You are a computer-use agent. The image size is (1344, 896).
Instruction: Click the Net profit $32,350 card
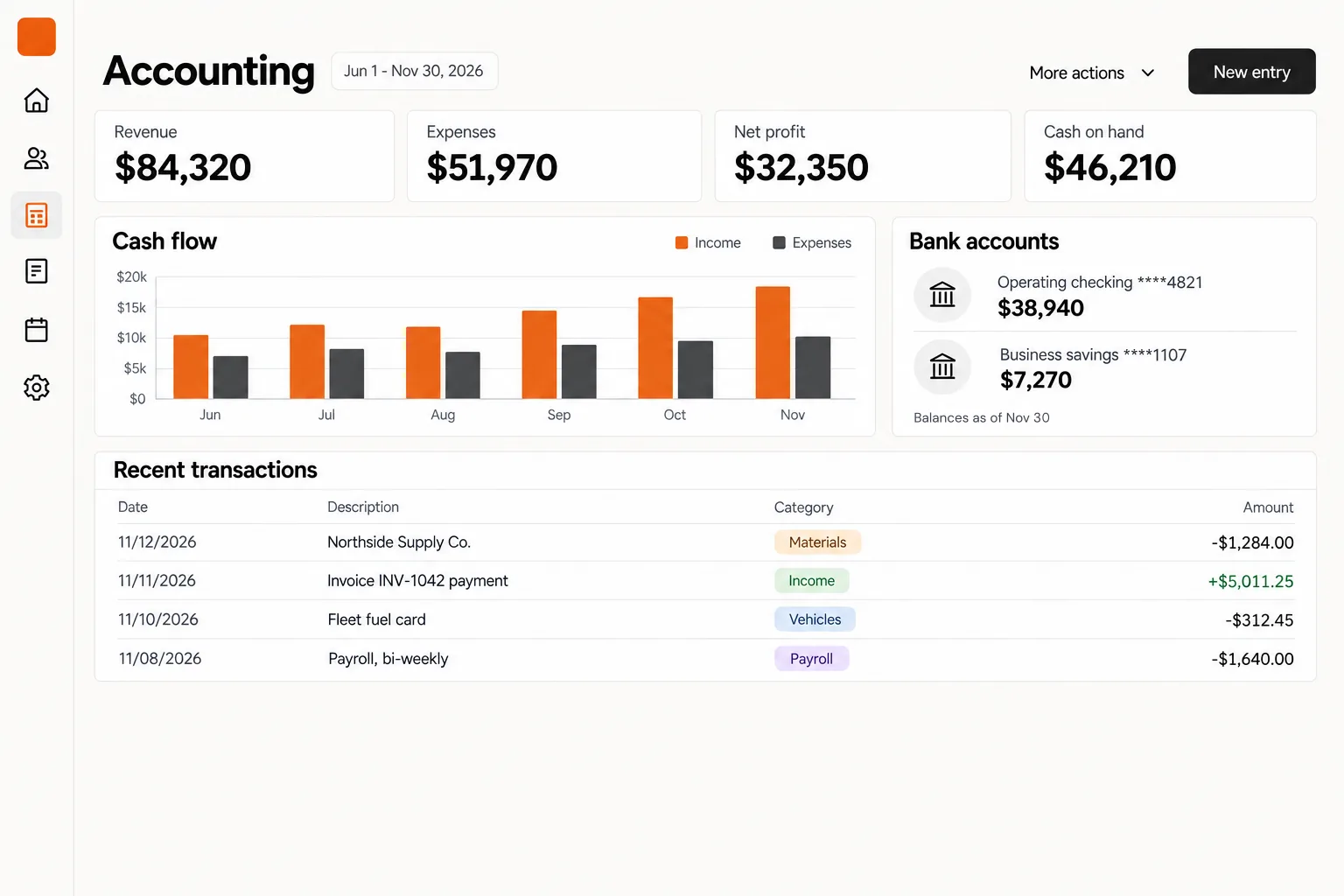(863, 156)
